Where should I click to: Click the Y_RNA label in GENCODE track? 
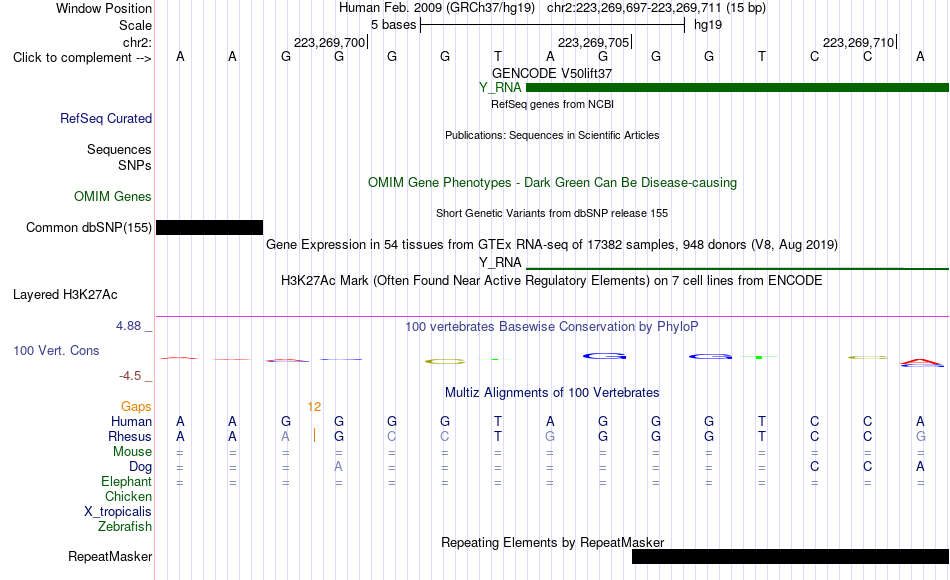click(x=500, y=88)
